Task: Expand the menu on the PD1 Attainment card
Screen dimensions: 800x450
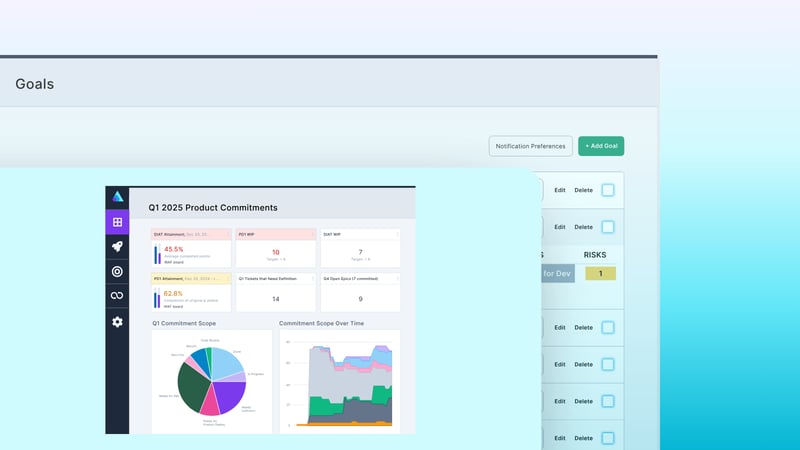Action: (x=226, y=279)
